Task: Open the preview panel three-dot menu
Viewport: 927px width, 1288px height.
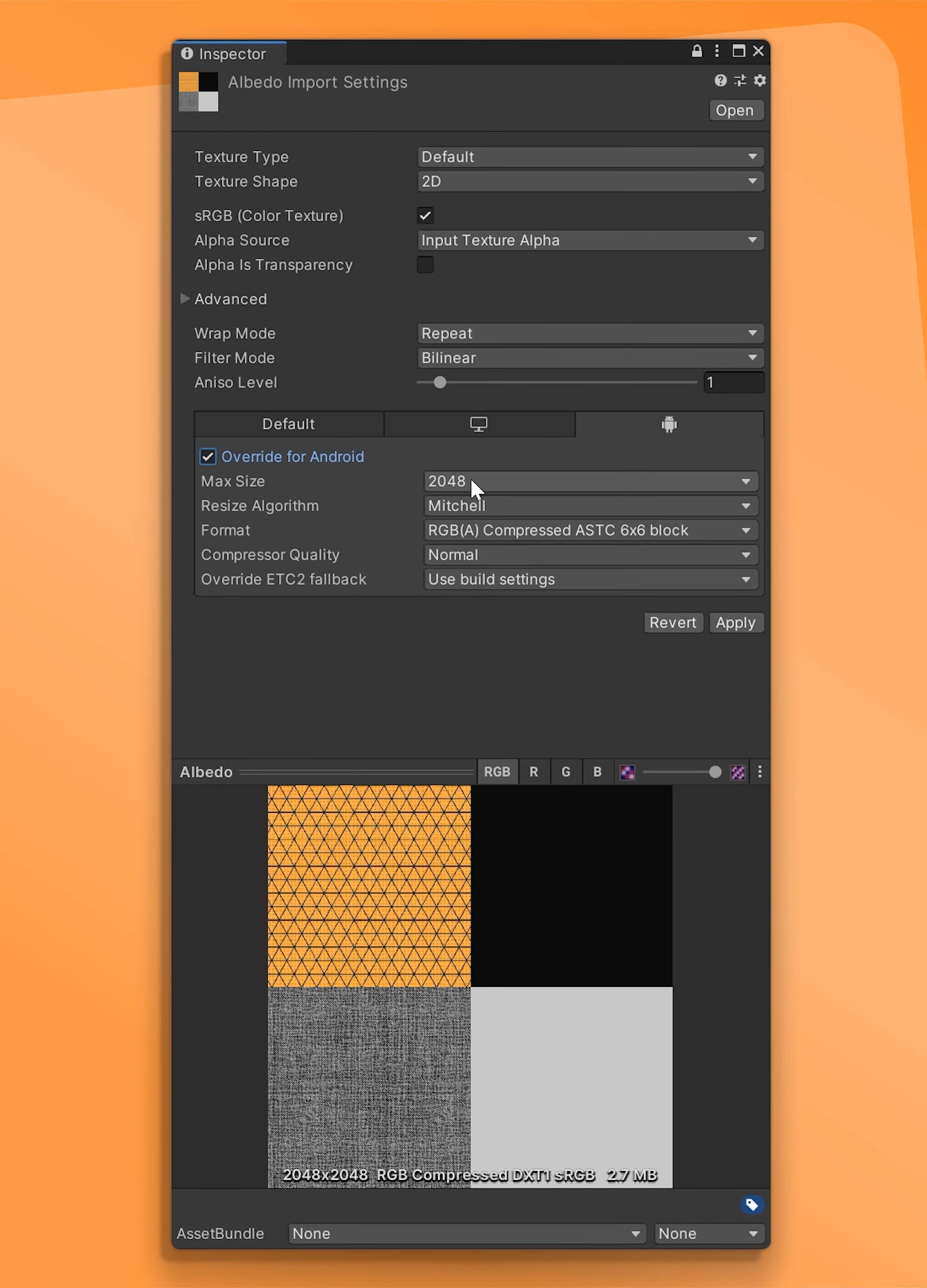Action: [760, 772]
